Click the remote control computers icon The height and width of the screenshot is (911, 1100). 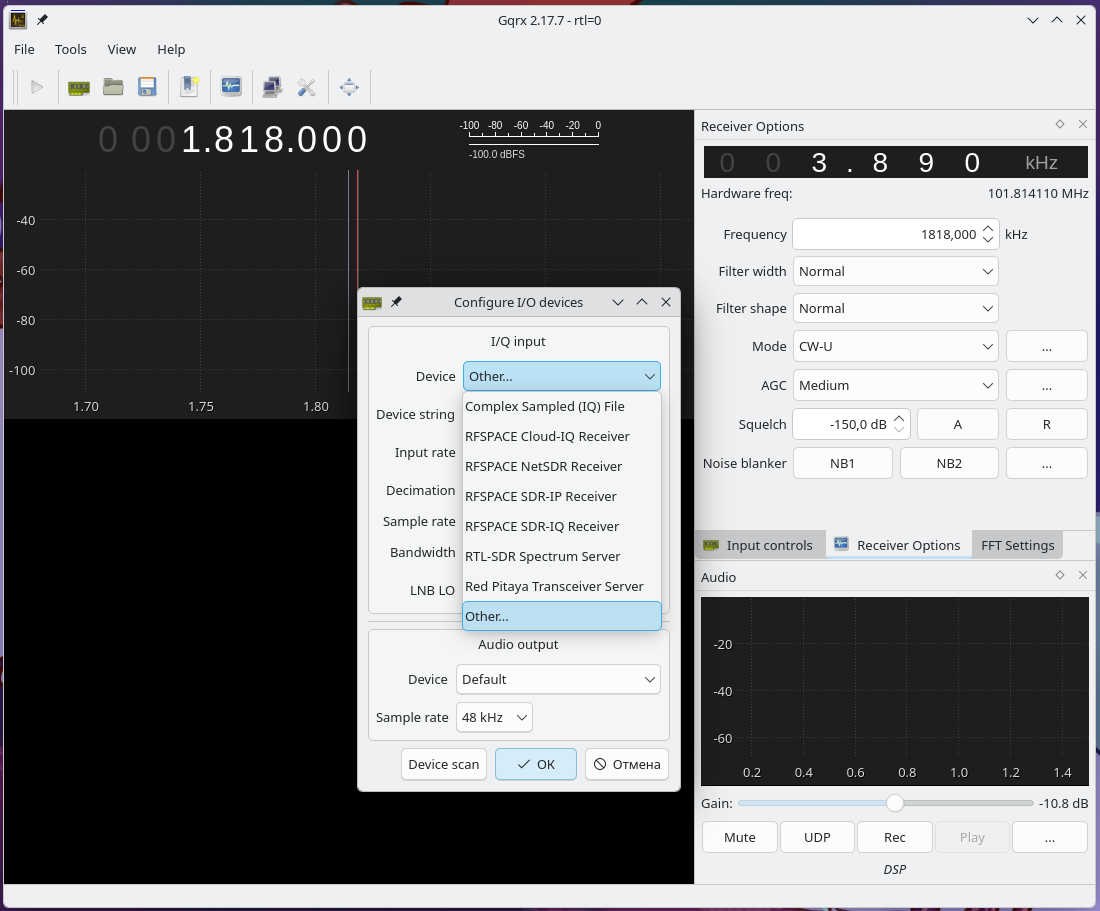click(x=272, y=87)
